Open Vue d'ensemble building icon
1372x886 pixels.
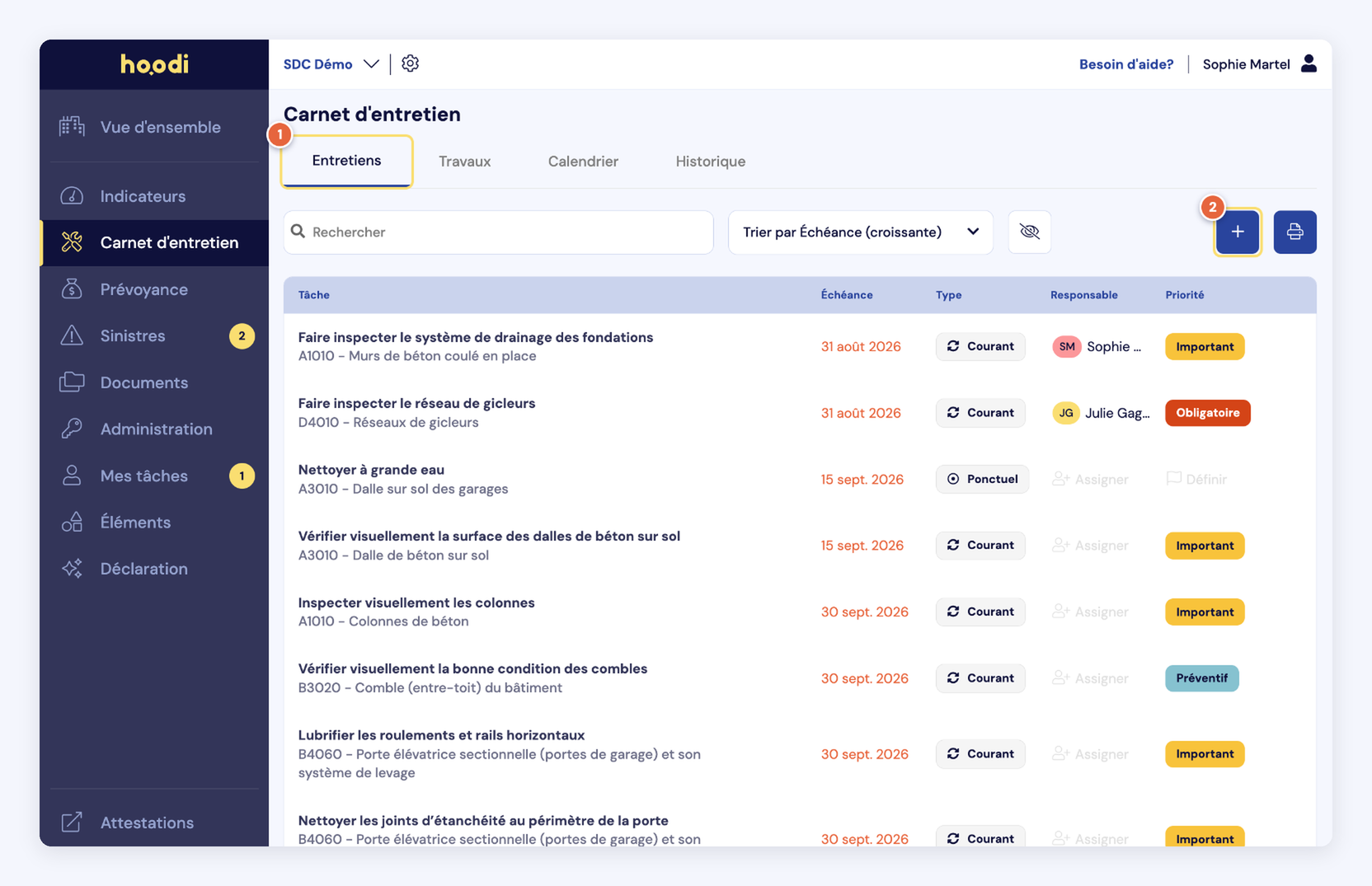coord(72,127)
